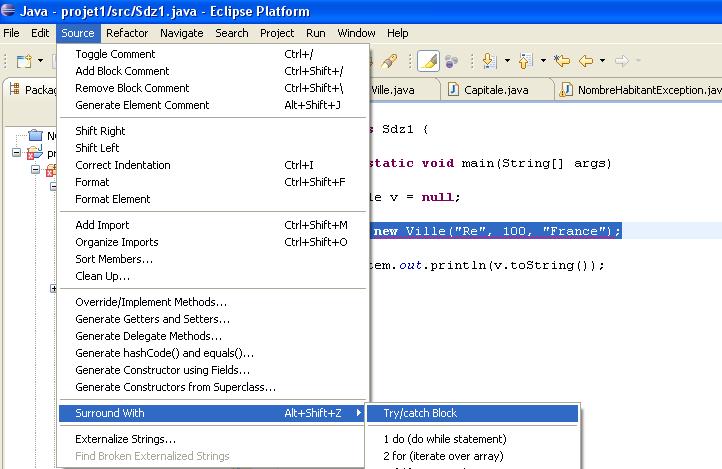Open the Window menu
The width and height of the screenshot is (722, 469).
(x=356, y=33)
